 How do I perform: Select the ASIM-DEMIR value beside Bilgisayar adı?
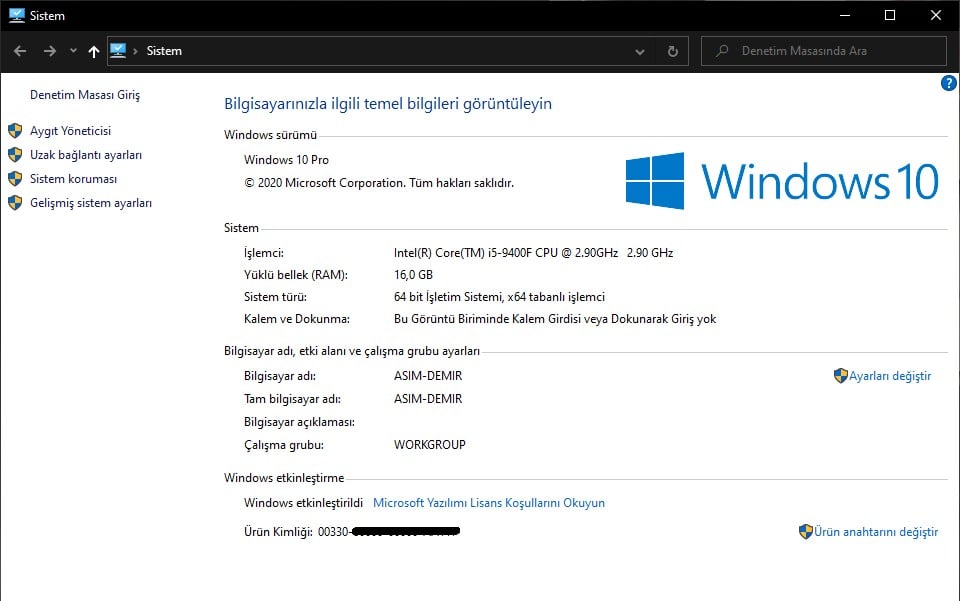[x=428, y=376]
